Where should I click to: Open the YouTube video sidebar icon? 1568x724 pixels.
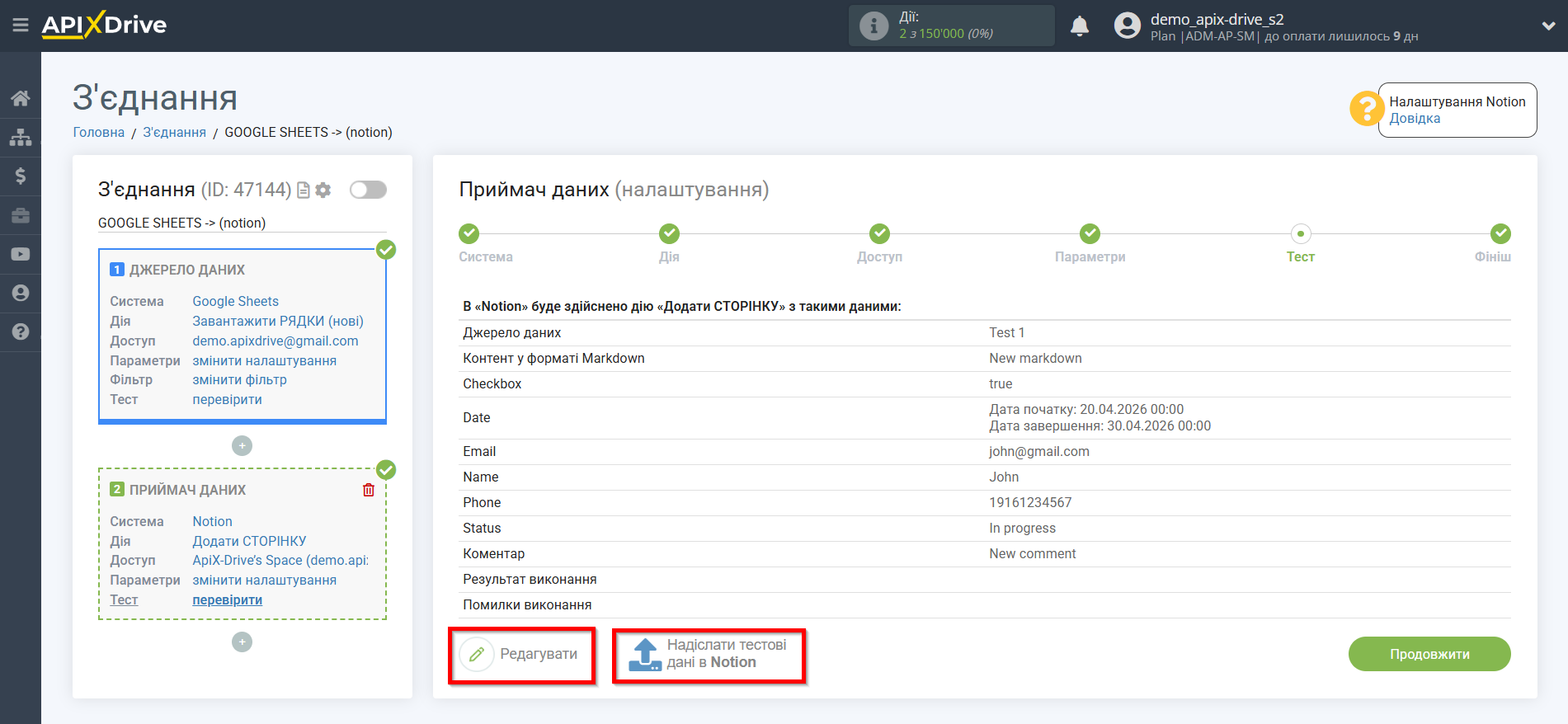point(21,254)
